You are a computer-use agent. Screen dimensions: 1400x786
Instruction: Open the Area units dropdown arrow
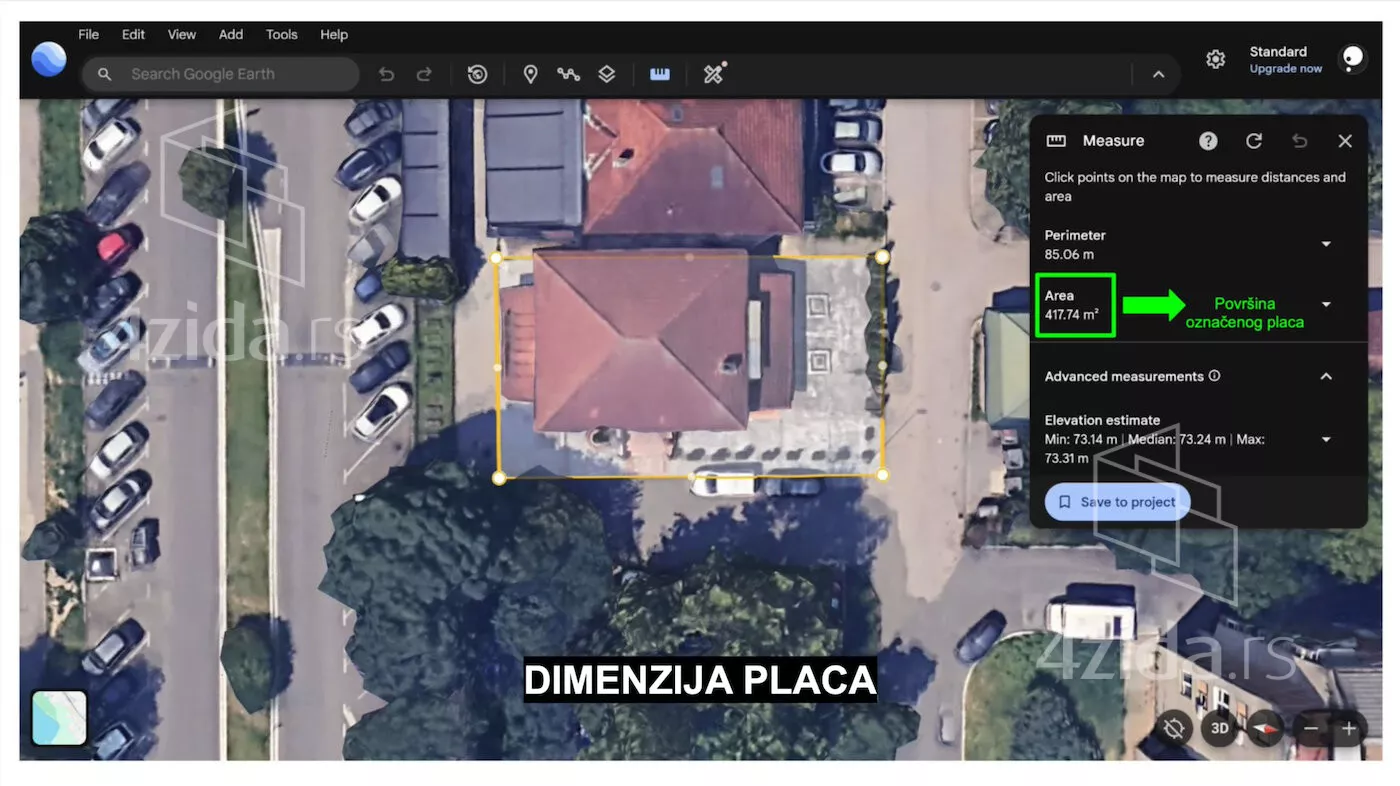pyautogui.click(x=1326, y=304)
